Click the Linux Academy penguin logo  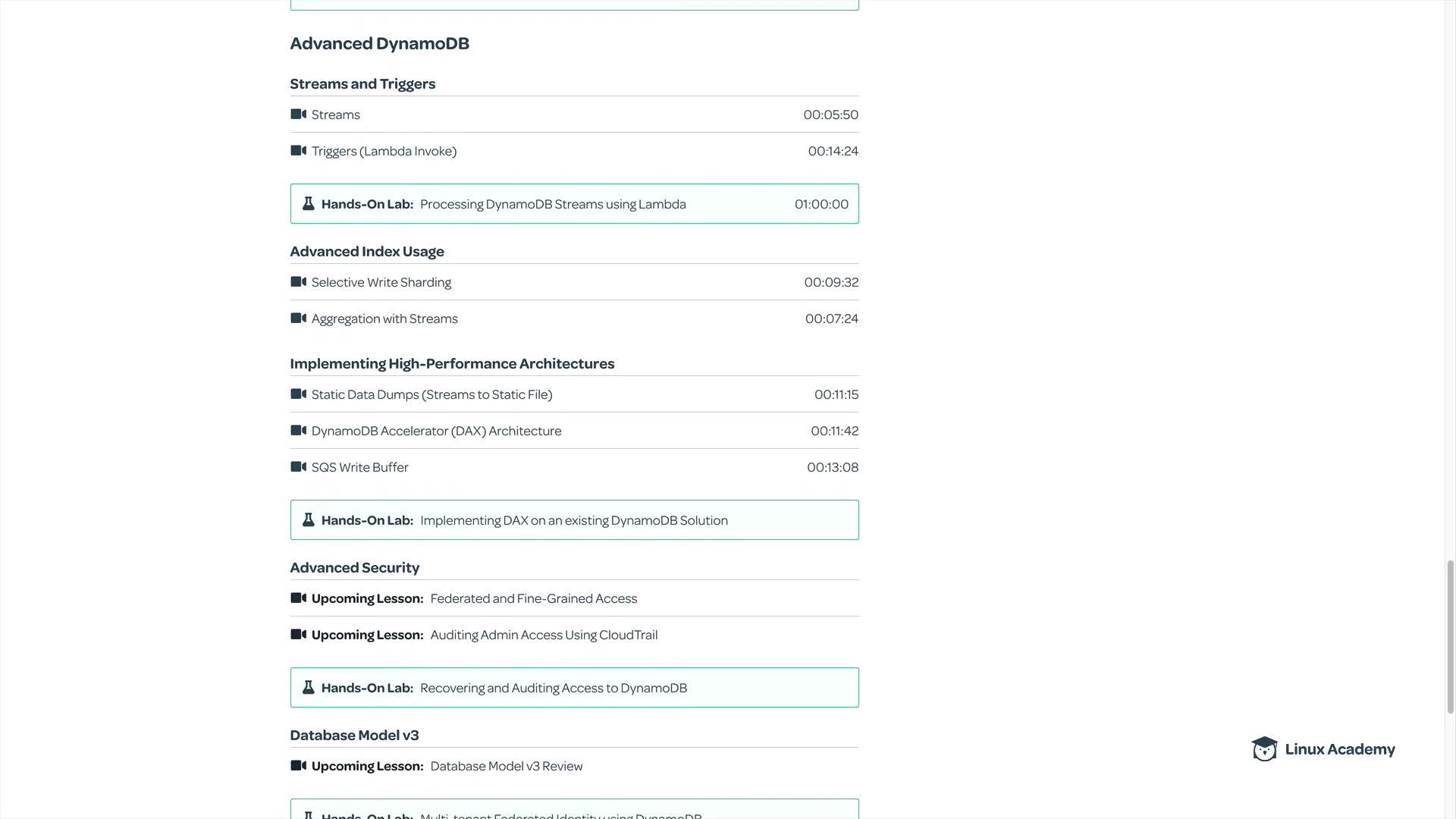point(1264,749)
